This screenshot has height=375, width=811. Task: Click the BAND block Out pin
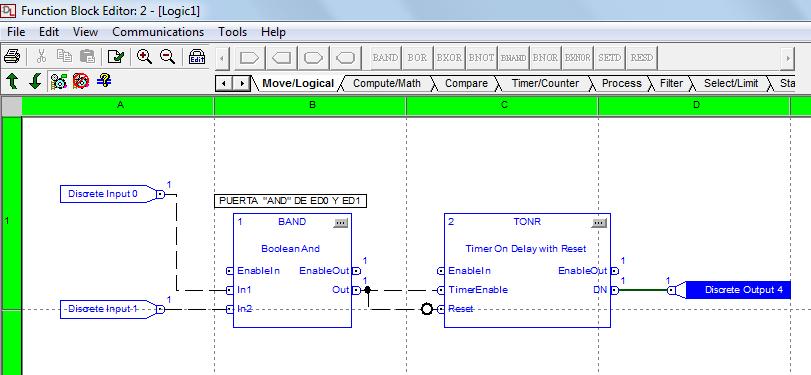click(x=356, y=290)
